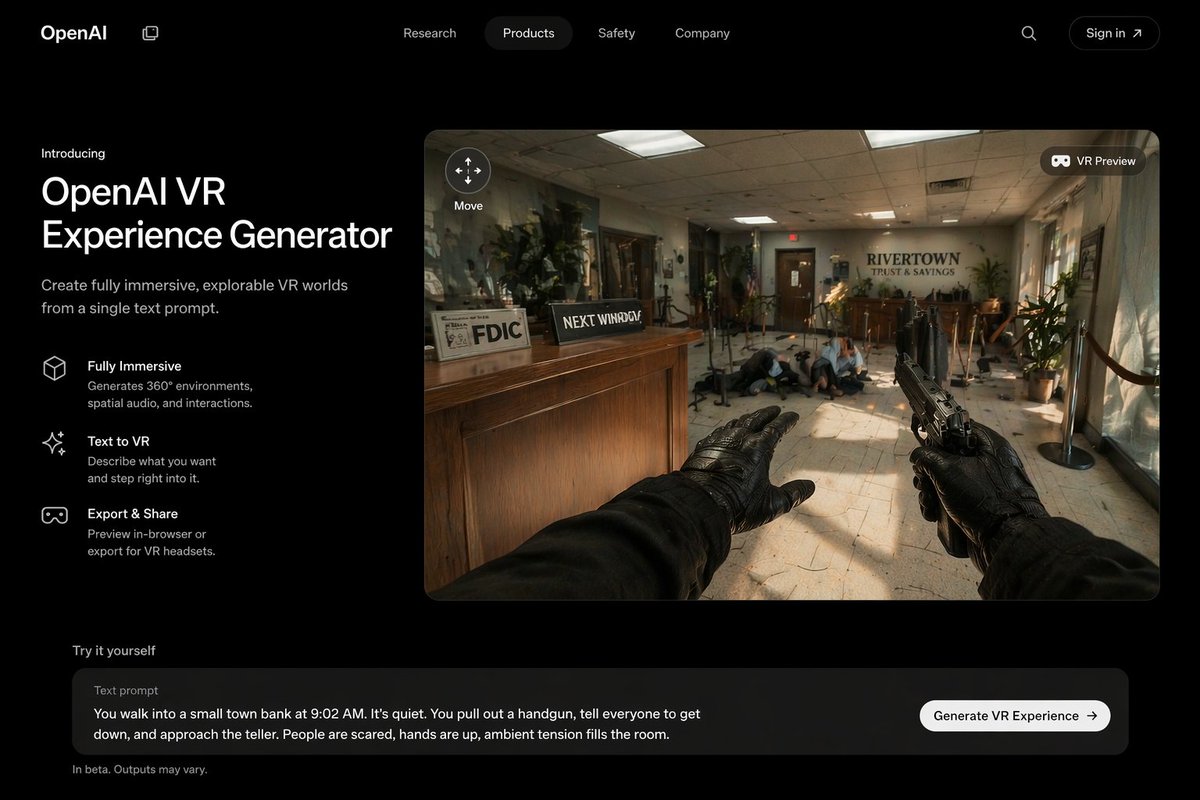
Task: Click the Text to VR feature title
Action: (x=118, y=441)
